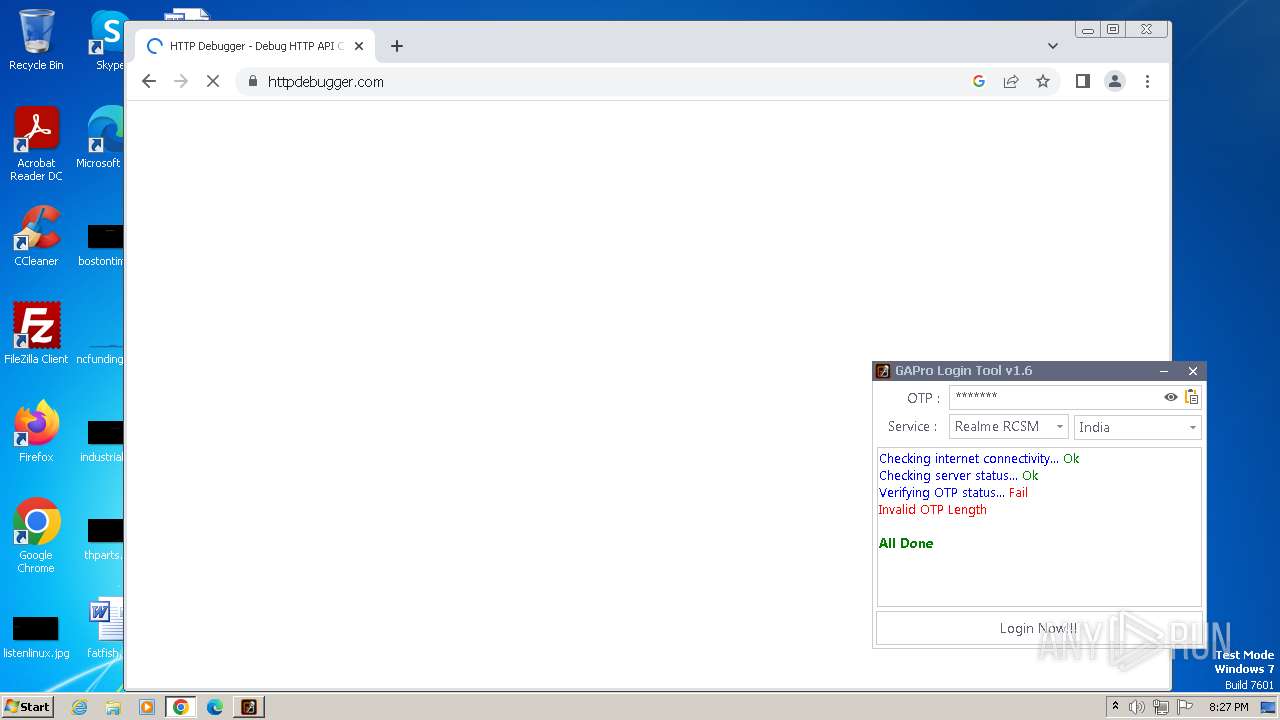
Task: Click the 'All Done' status text
Action: coord(906,544)
